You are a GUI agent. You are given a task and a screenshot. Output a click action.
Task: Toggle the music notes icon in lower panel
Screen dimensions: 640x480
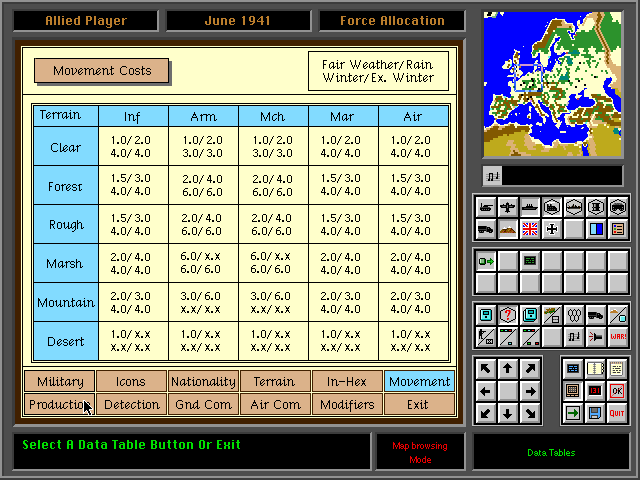(x=574, y=337)
